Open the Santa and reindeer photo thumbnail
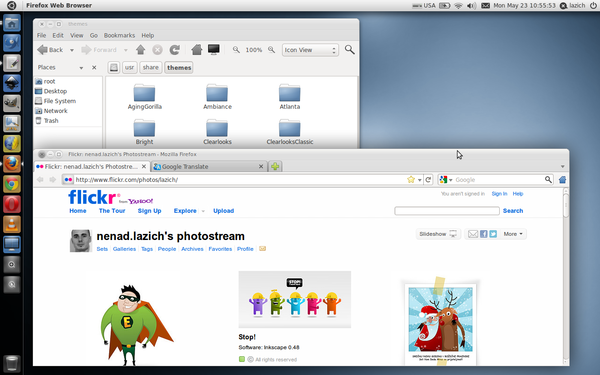Screen dimensions: 600x375 pyautogui.click(x=440, y=321)
